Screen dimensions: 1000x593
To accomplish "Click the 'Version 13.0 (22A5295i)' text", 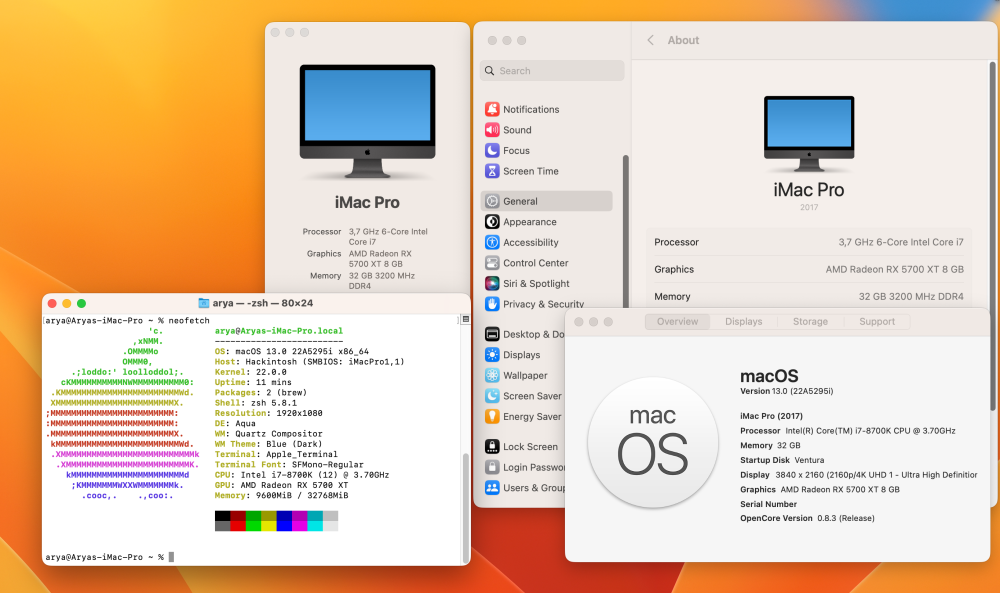I will (x=786, y=391).
